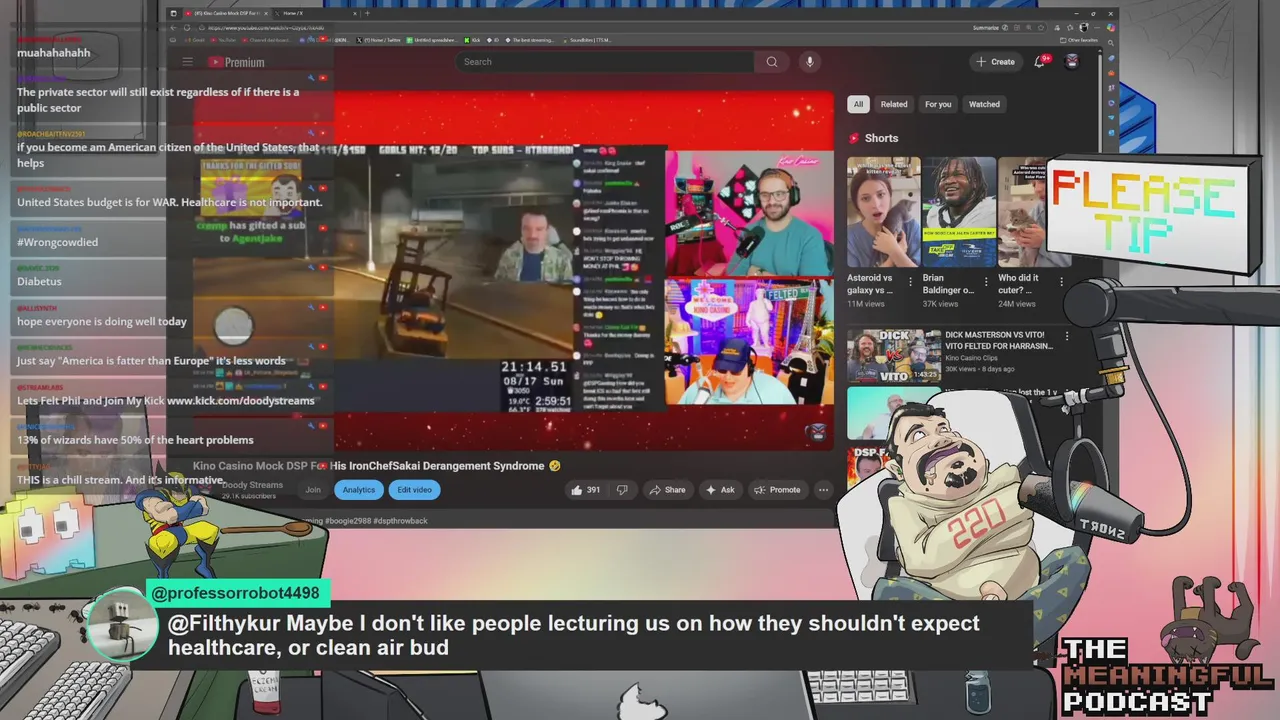The height and width of the screenshot is (720, 1280).
Task: Select the Watched filter chip
Action: (984, 104)
